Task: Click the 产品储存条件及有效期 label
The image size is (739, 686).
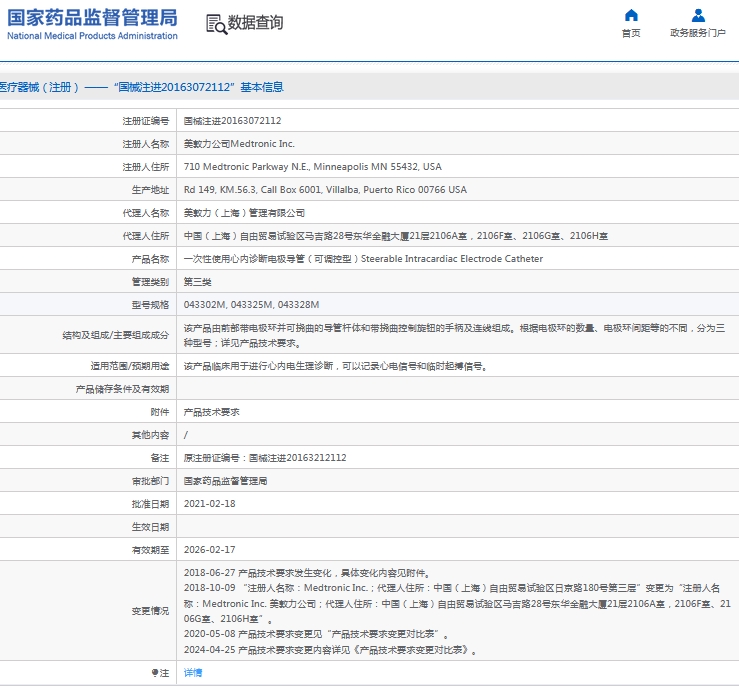Action: point(122,389)
